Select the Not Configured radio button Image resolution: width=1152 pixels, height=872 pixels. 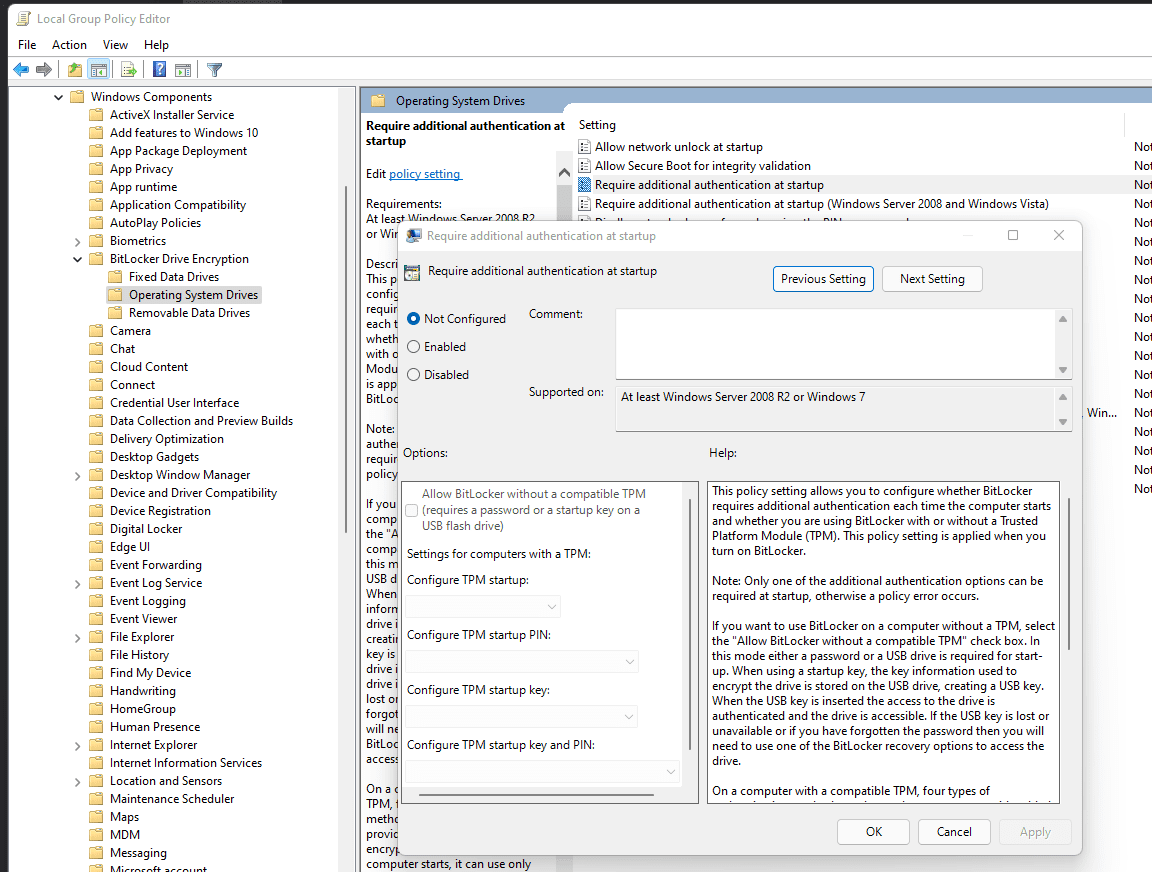point(414,319)
